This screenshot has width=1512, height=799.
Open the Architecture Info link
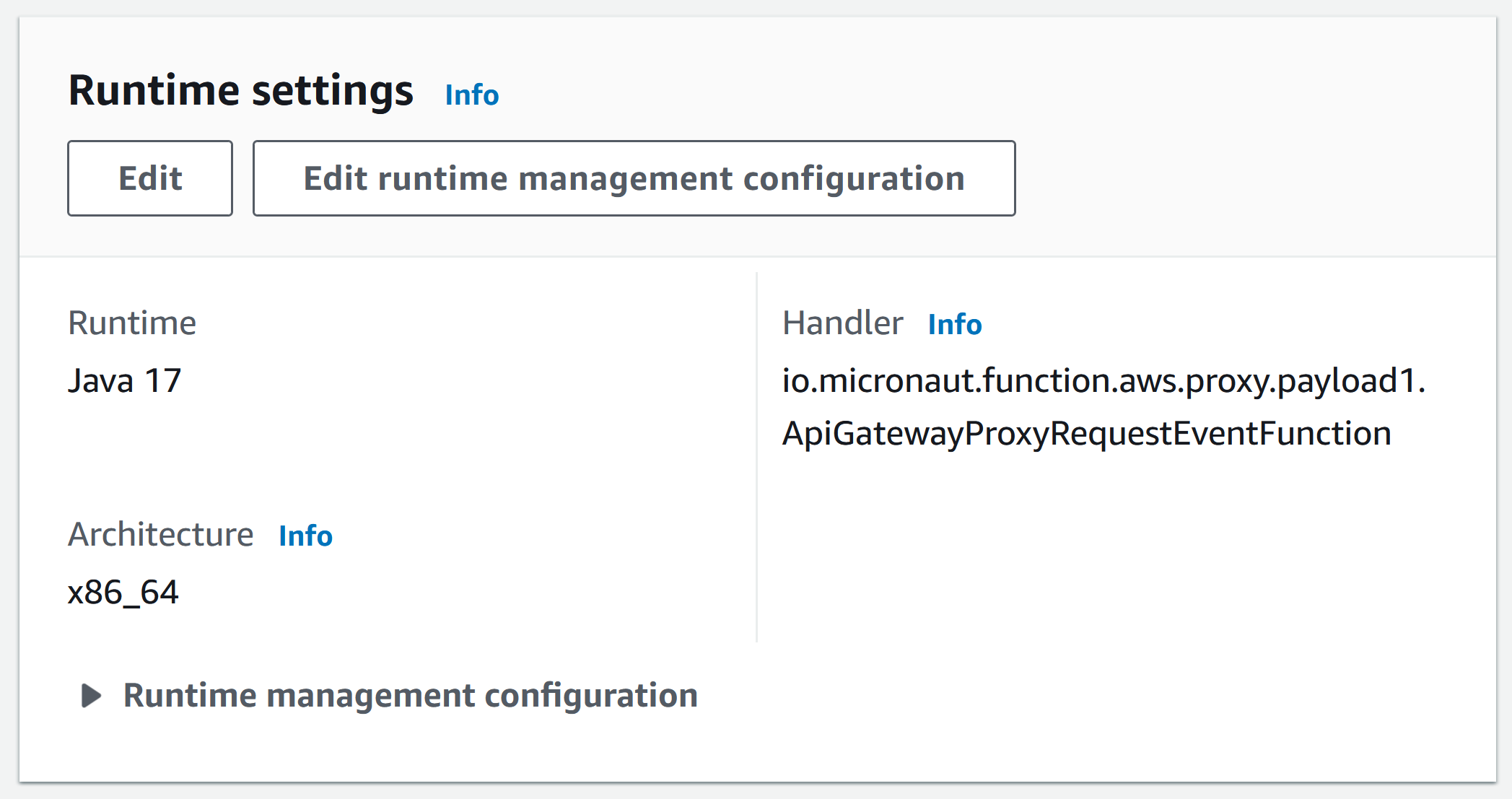click(305, 536)
